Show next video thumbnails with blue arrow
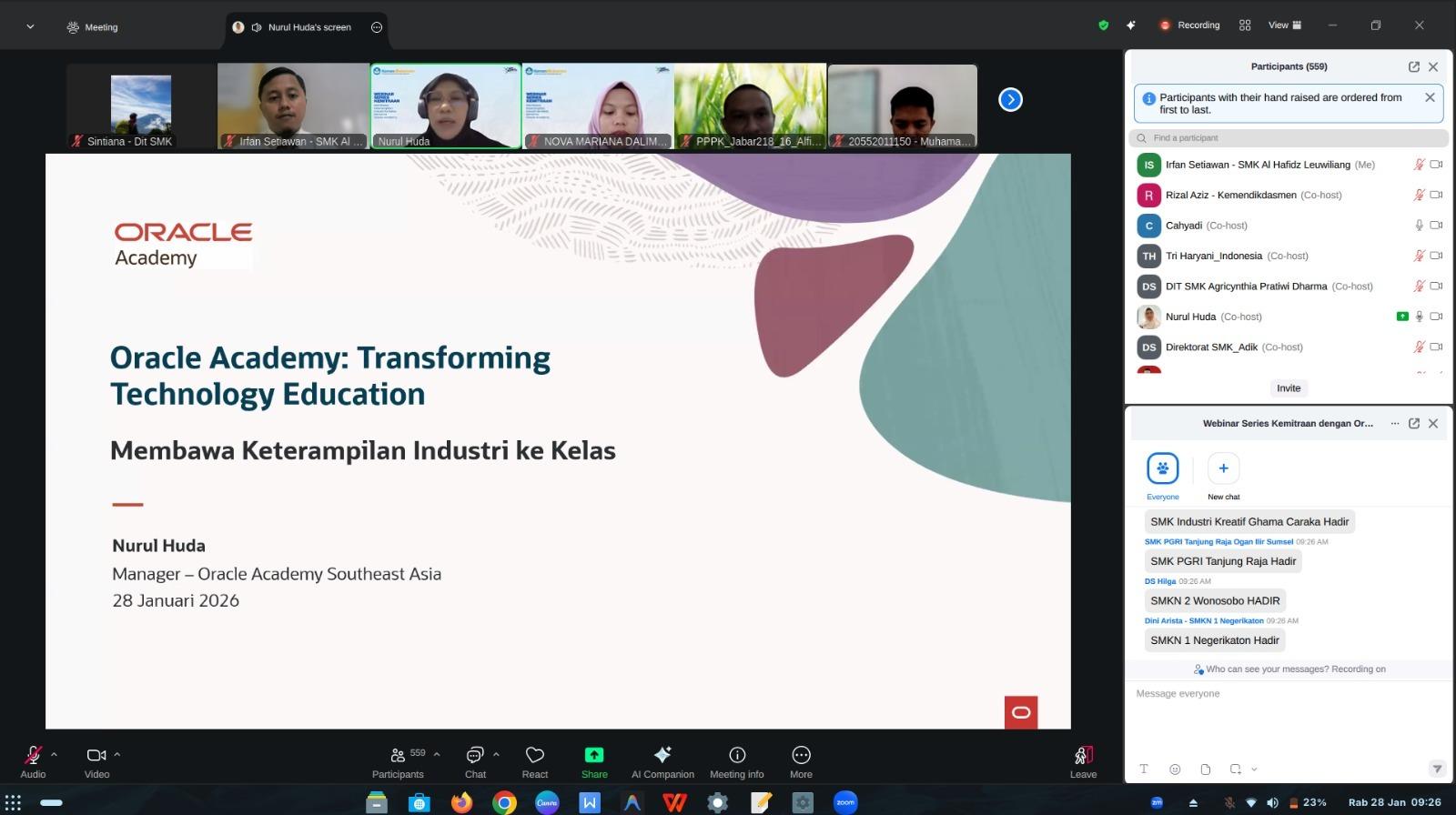This screenshot has width=1456, height=815. coord(1010,100)
